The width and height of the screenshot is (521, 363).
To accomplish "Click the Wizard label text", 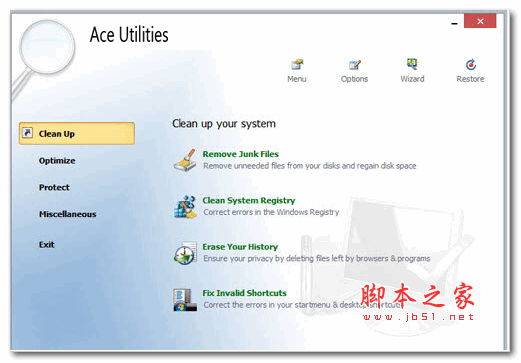I will point(412,79).
